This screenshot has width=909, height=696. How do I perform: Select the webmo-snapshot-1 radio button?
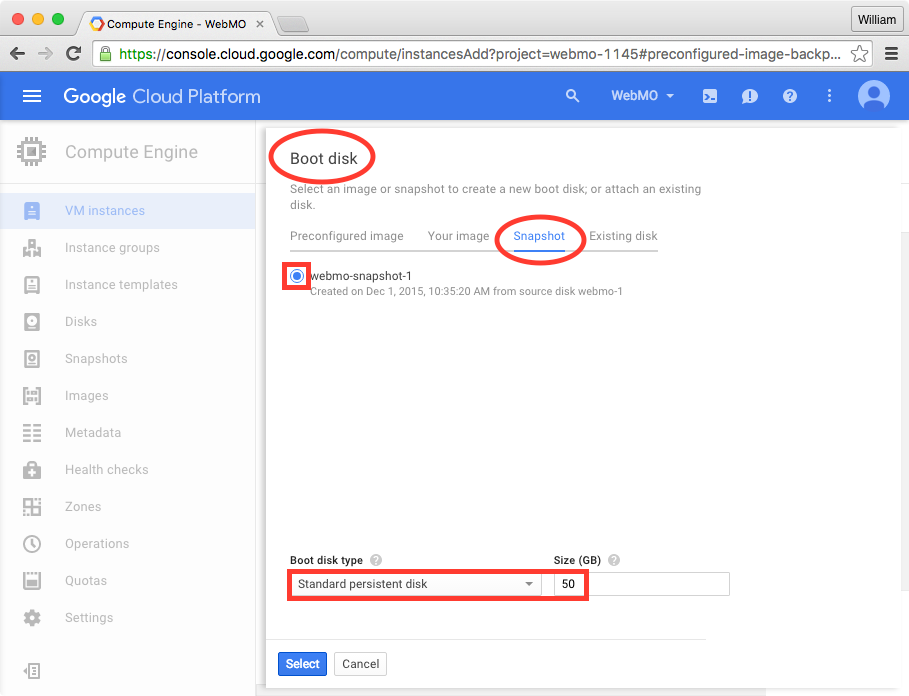(x=297, y=276)
